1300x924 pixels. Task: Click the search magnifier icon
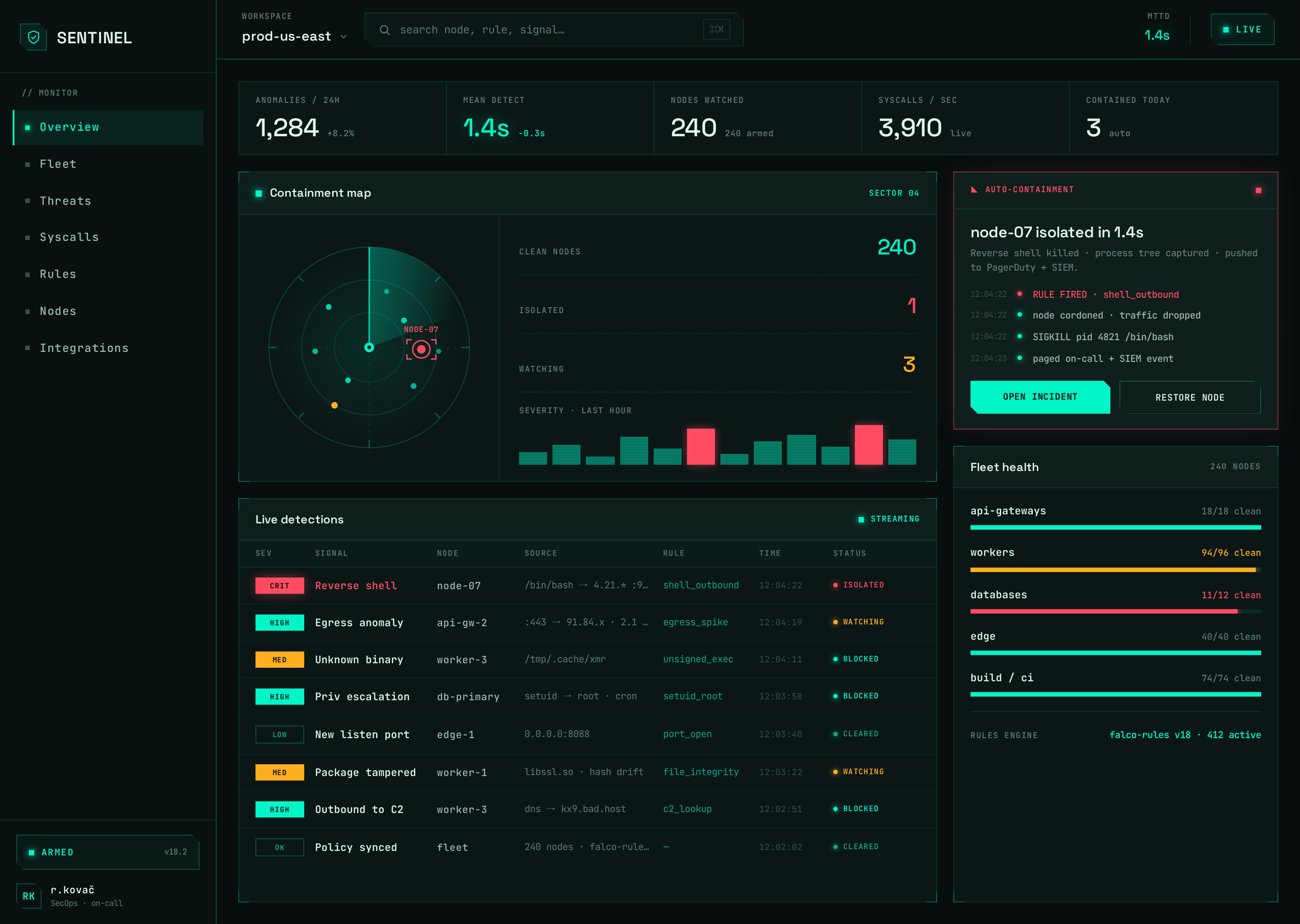(x=385, y=30)
